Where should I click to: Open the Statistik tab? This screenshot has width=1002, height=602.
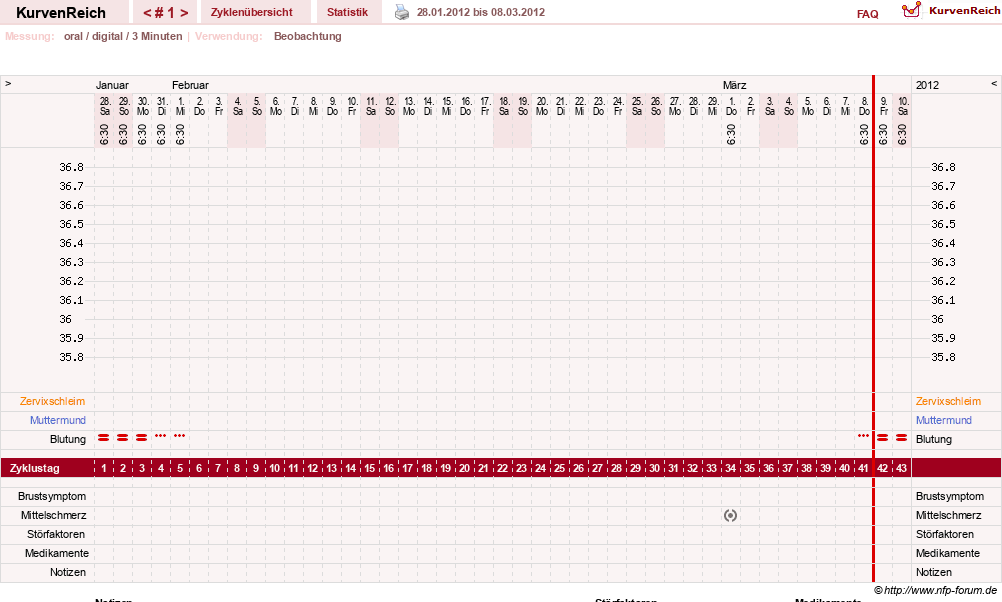(x=347, y=12)
